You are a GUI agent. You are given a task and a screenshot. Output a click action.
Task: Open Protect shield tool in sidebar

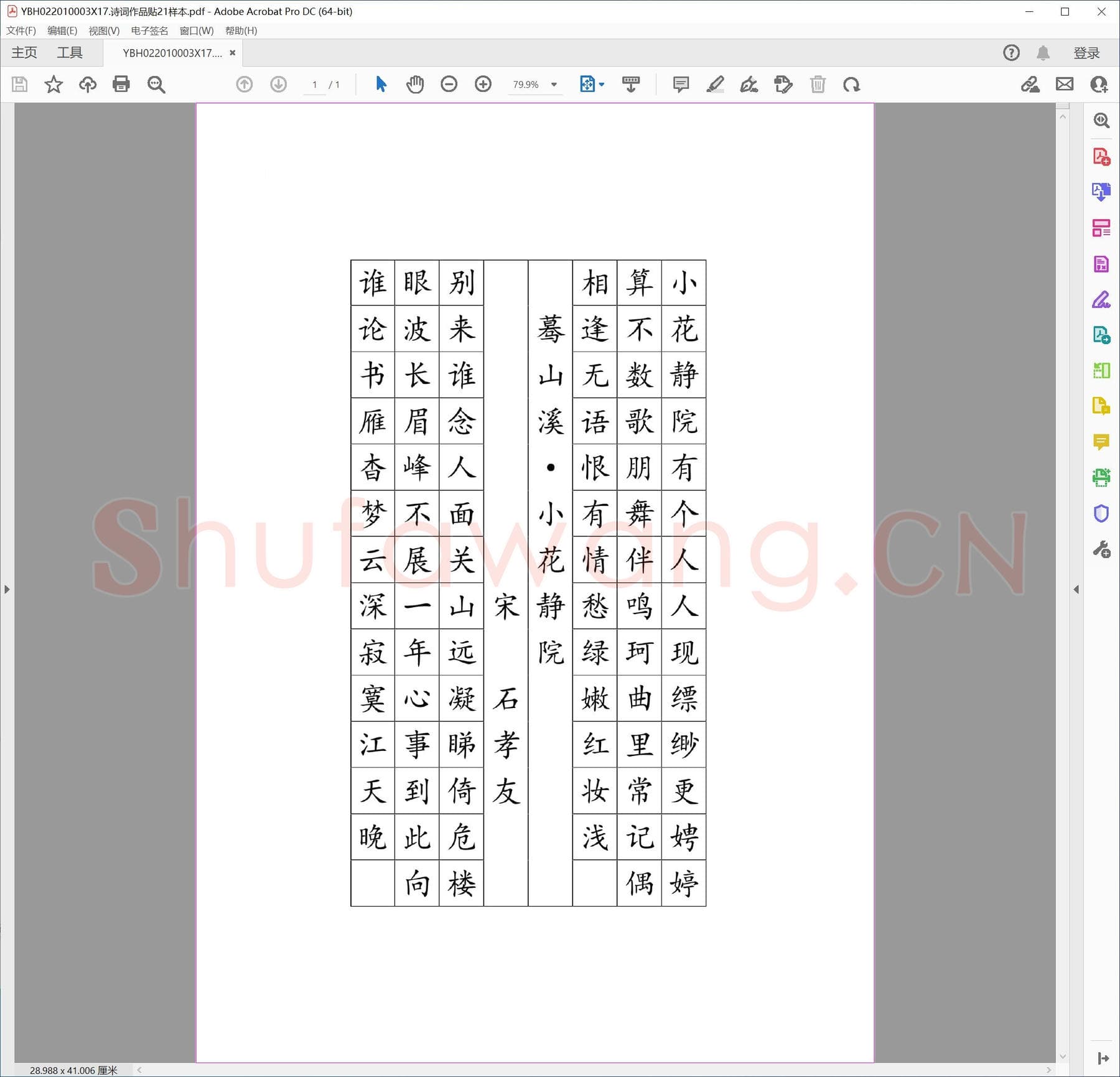coord(1101,514)
